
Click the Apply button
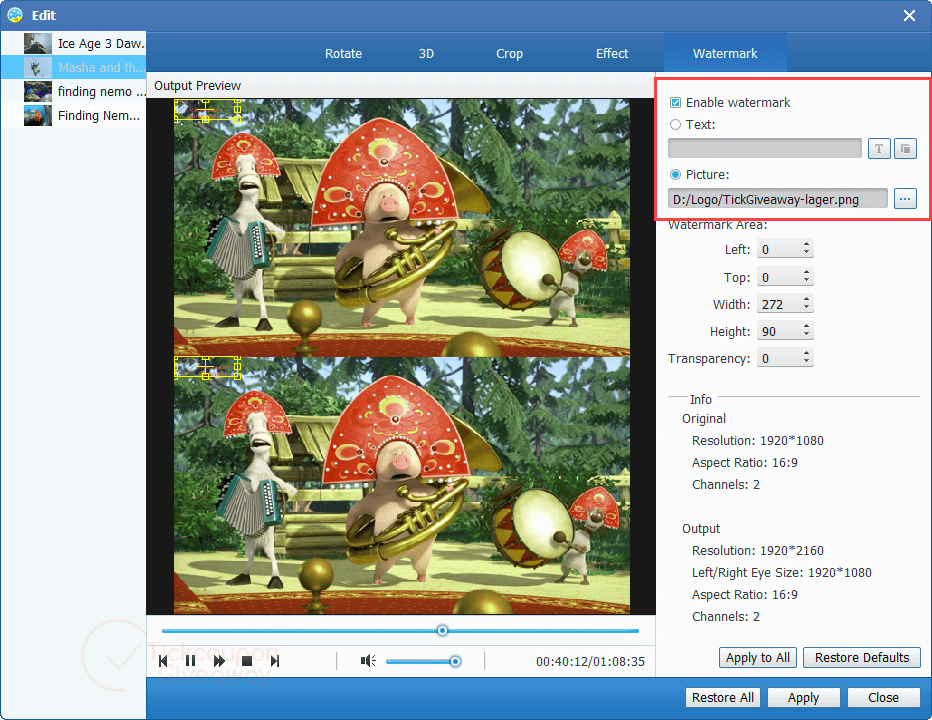click(803, 697)
